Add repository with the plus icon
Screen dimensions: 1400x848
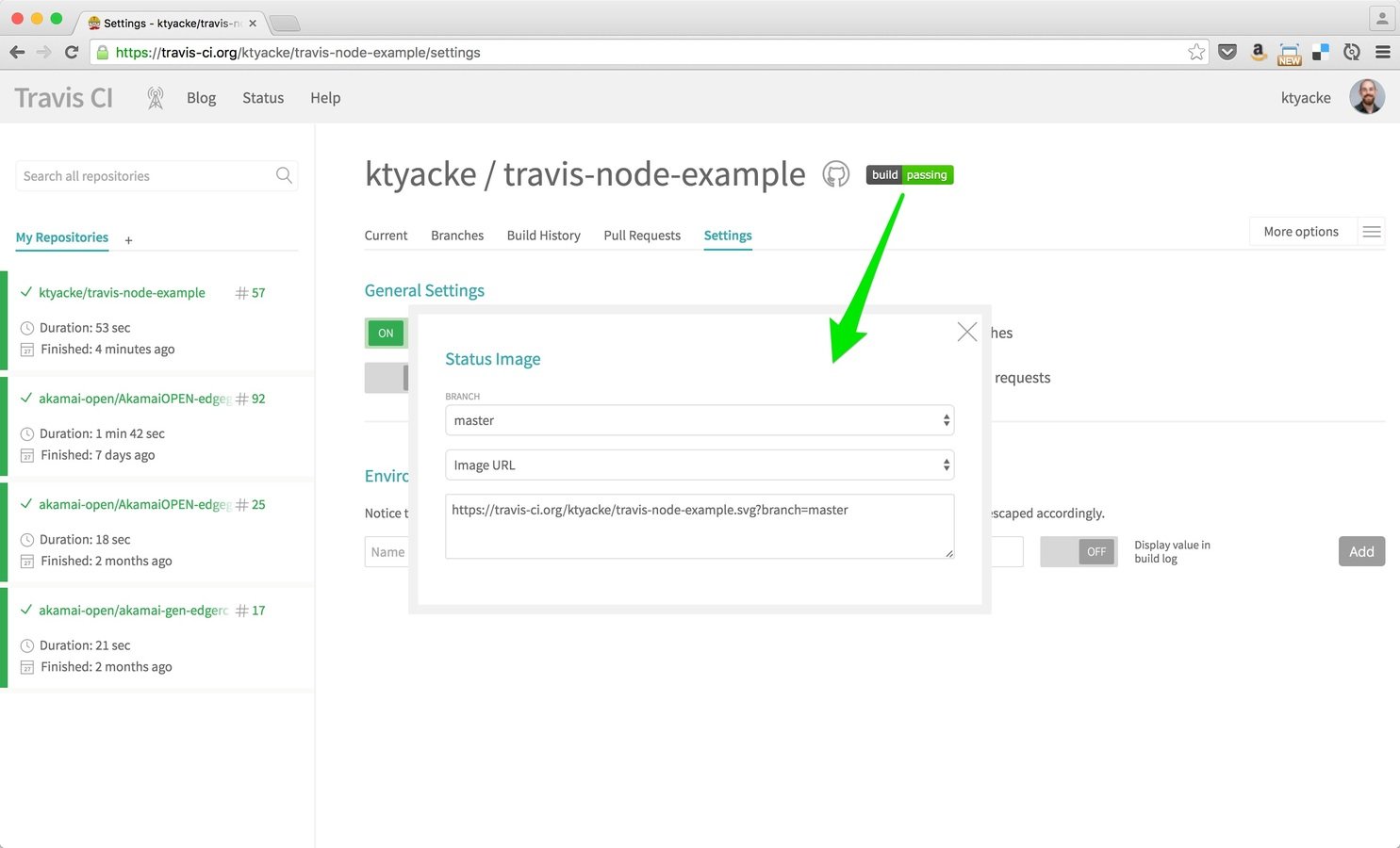pos(129,240)
